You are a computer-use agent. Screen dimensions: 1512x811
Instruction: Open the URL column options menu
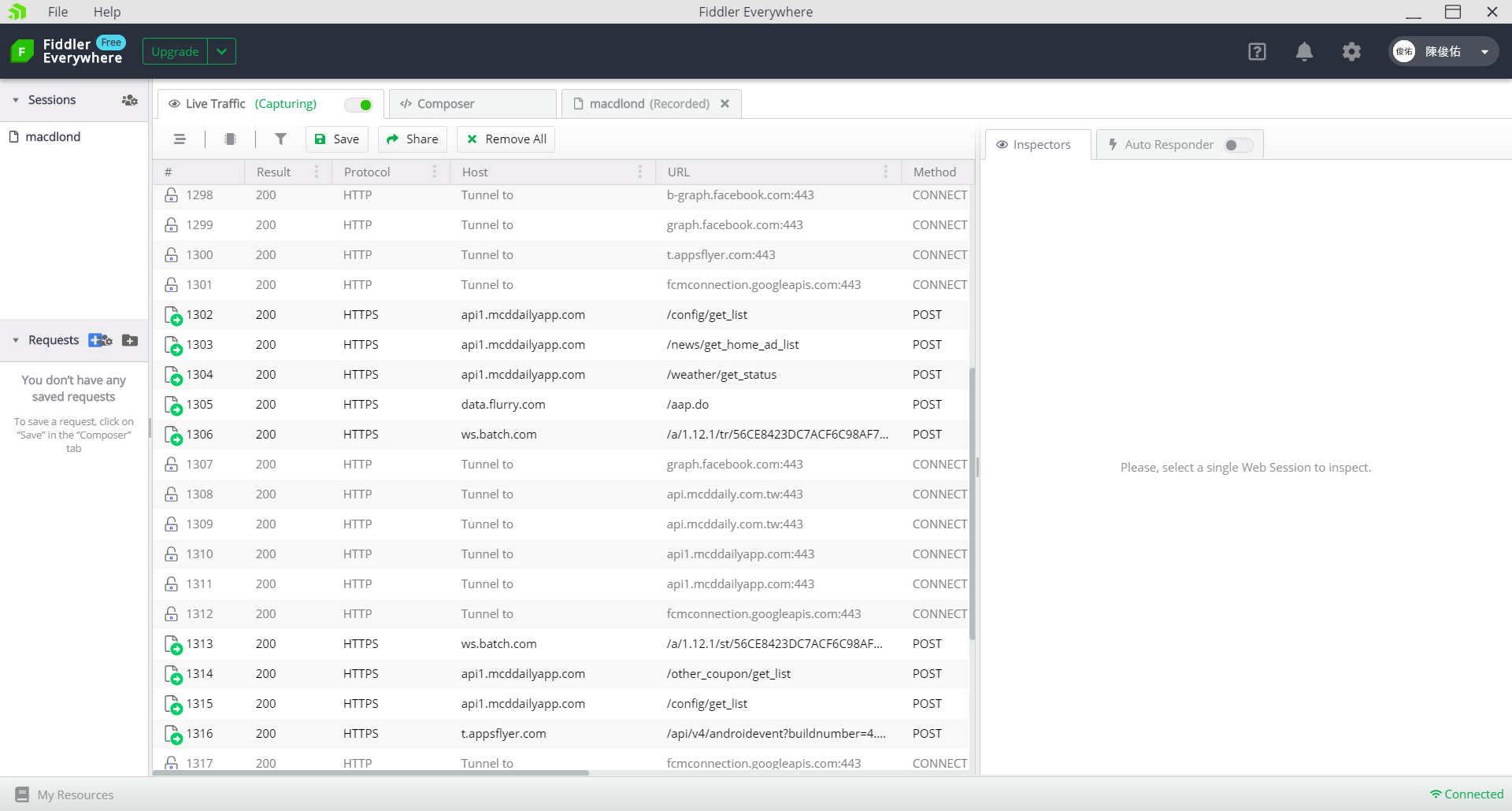click(885, 172)
